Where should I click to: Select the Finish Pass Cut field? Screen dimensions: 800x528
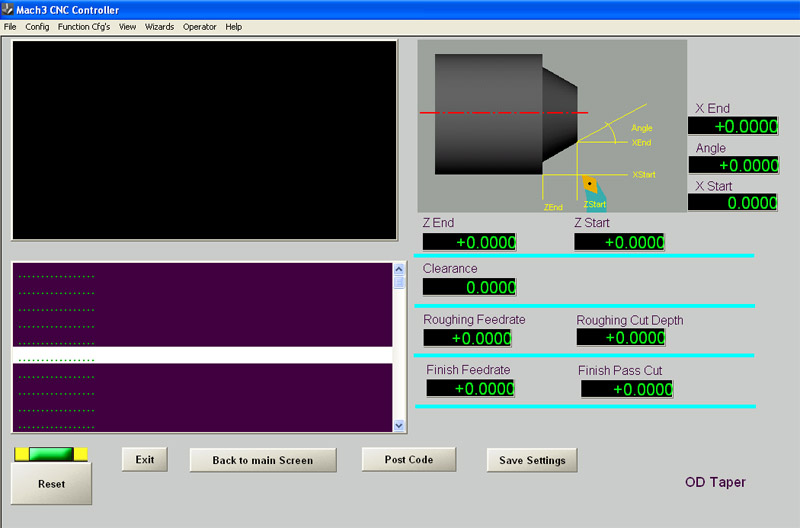click(627, 389)
